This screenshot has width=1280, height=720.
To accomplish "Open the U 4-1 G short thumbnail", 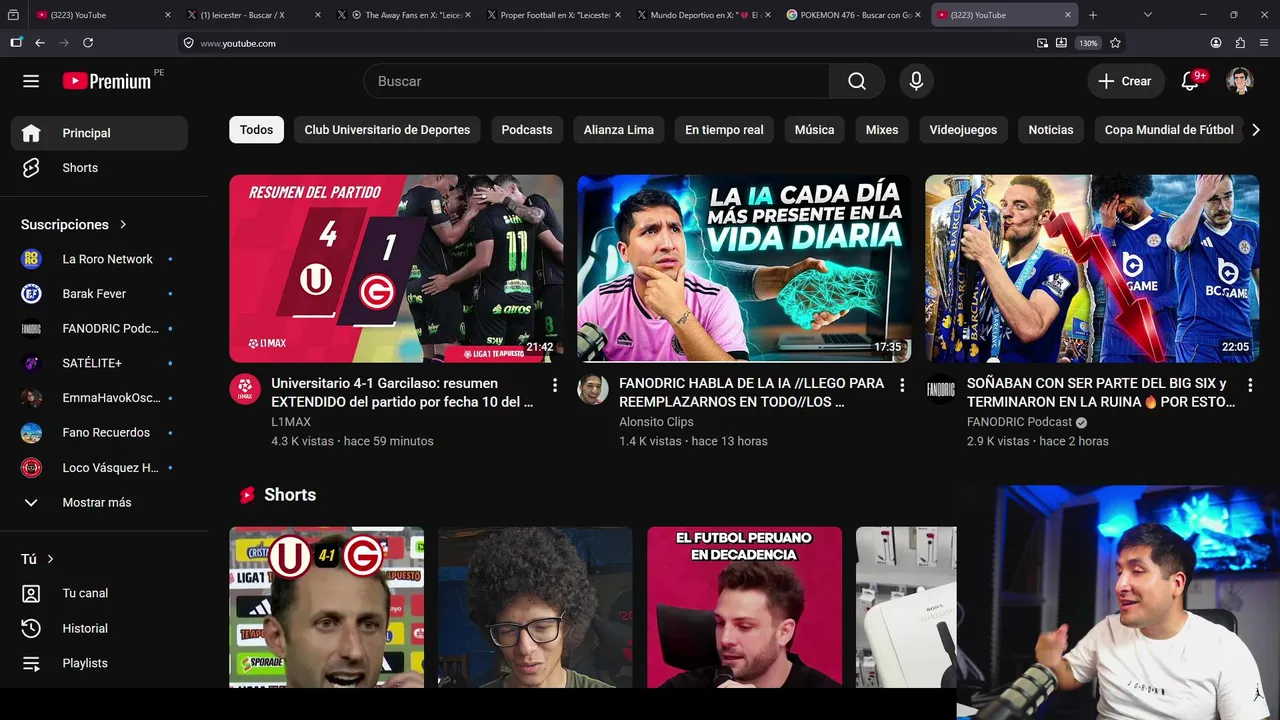I will point(326,607).
